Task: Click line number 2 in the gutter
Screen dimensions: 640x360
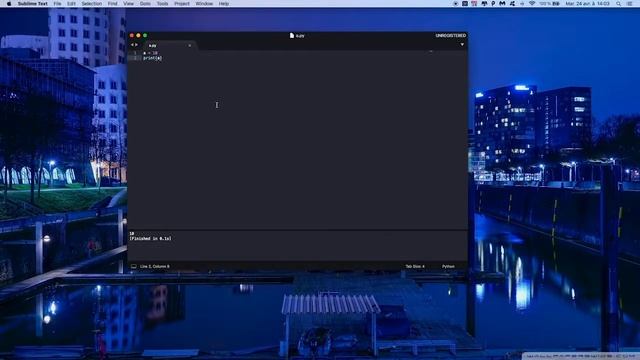Action: pyautogui.click(x=135, y=58)
